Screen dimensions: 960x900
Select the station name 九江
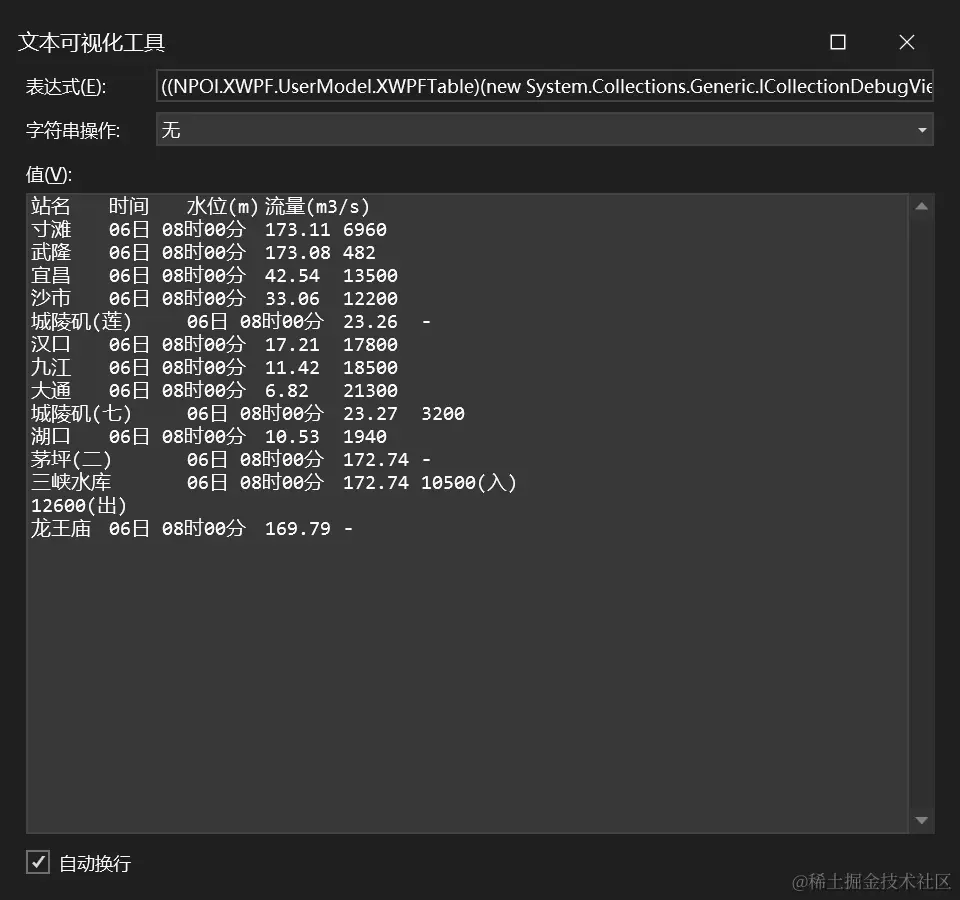coord(51,367)
